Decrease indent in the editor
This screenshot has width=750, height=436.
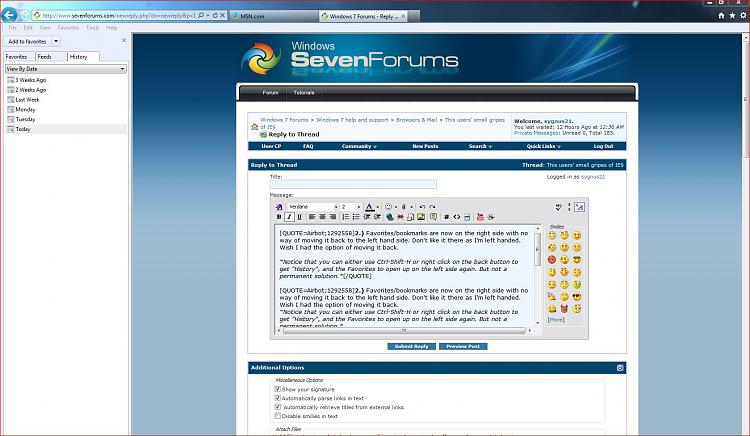[367, 217]
